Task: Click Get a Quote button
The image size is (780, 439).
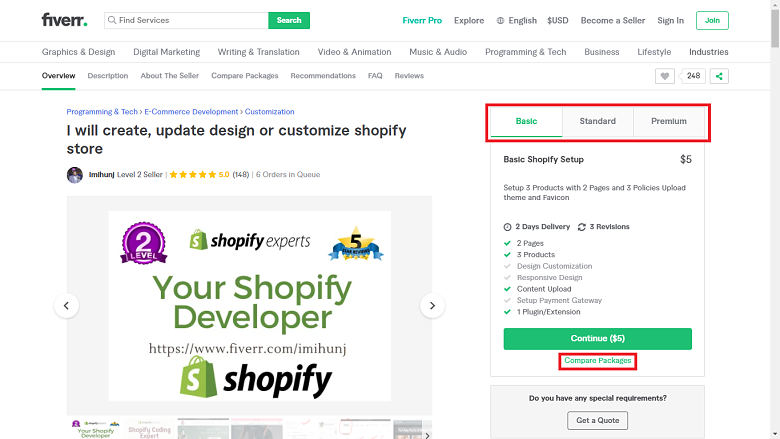Action: tap(597, 420)
